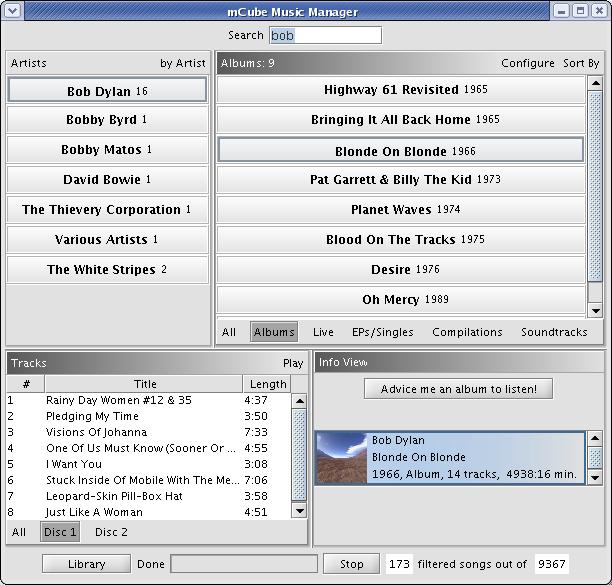Toggle the Soundtracks filter
This screenshot has width=612, height=585.
tap(554, 332)
